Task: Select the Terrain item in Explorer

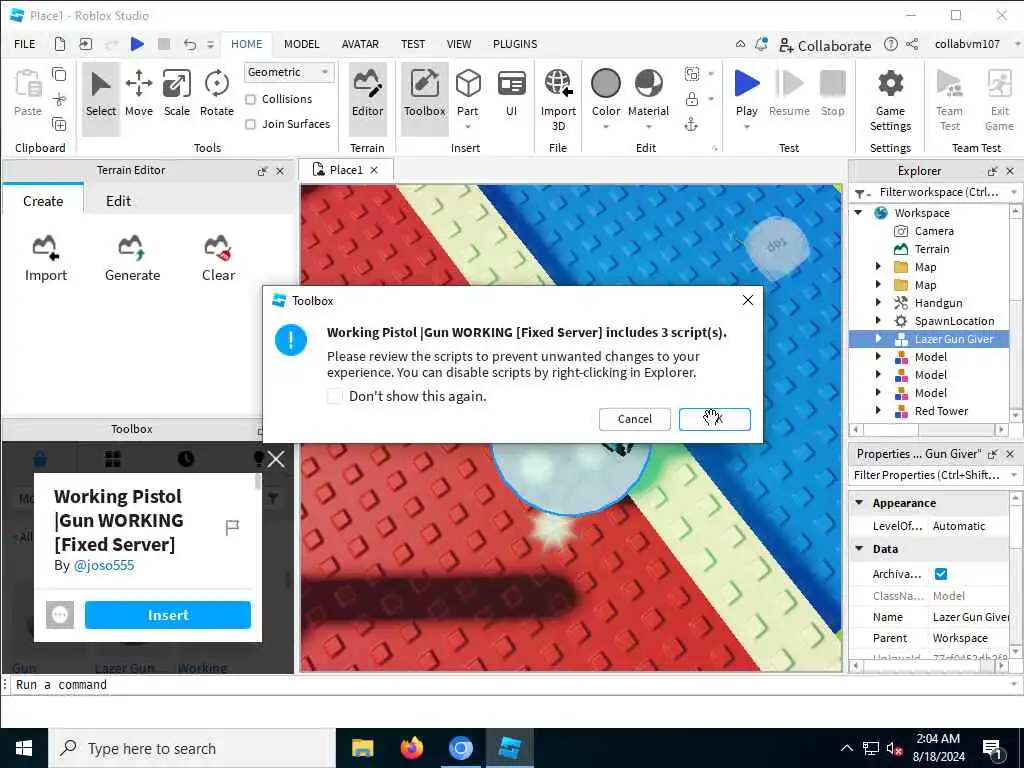Action: (x=931, y=249)
